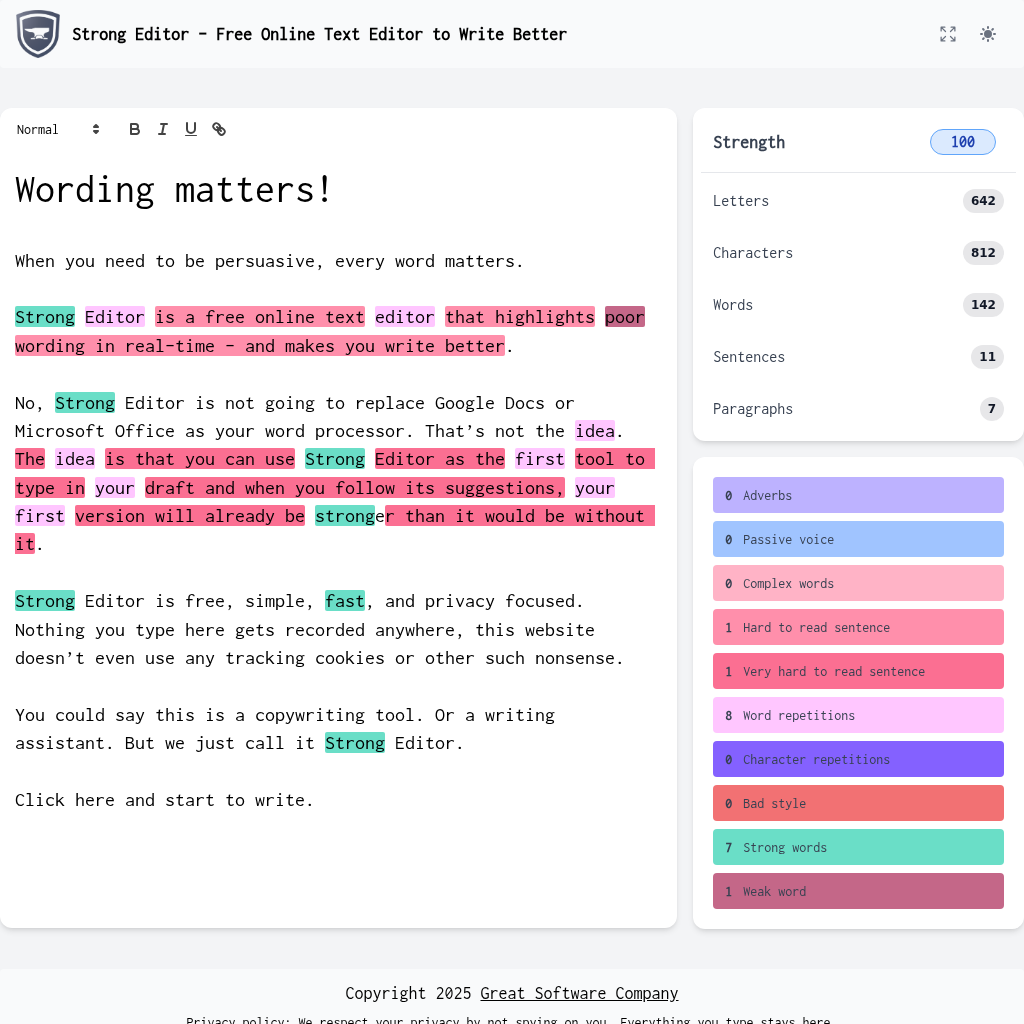Click the text 'Google Docs' in the paragraph
1024x1024 pixels.
pos(489,403)
